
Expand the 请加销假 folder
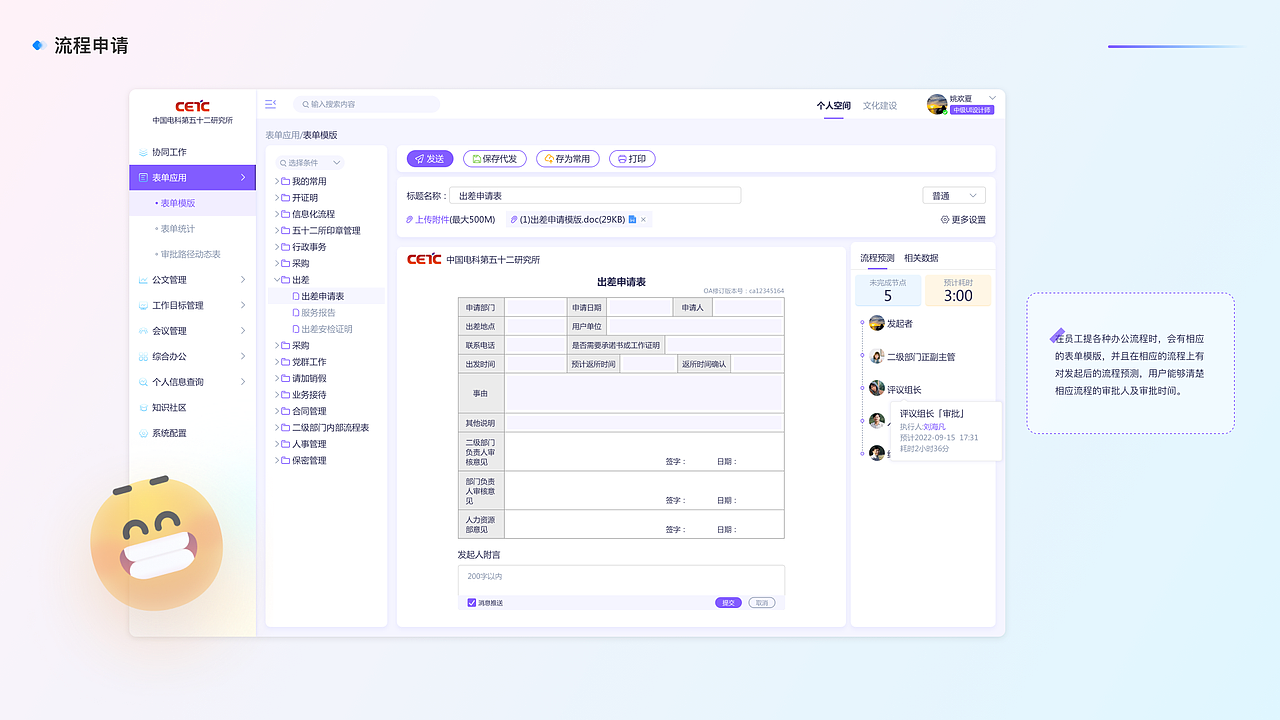pyautogui.click(x=277, y=378)
